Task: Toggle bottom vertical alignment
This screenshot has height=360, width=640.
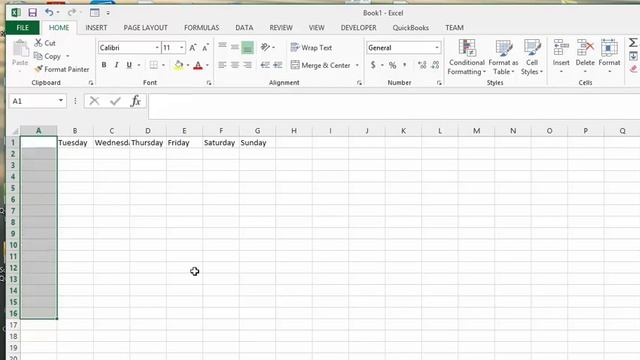Action: (x=247, y=47)
